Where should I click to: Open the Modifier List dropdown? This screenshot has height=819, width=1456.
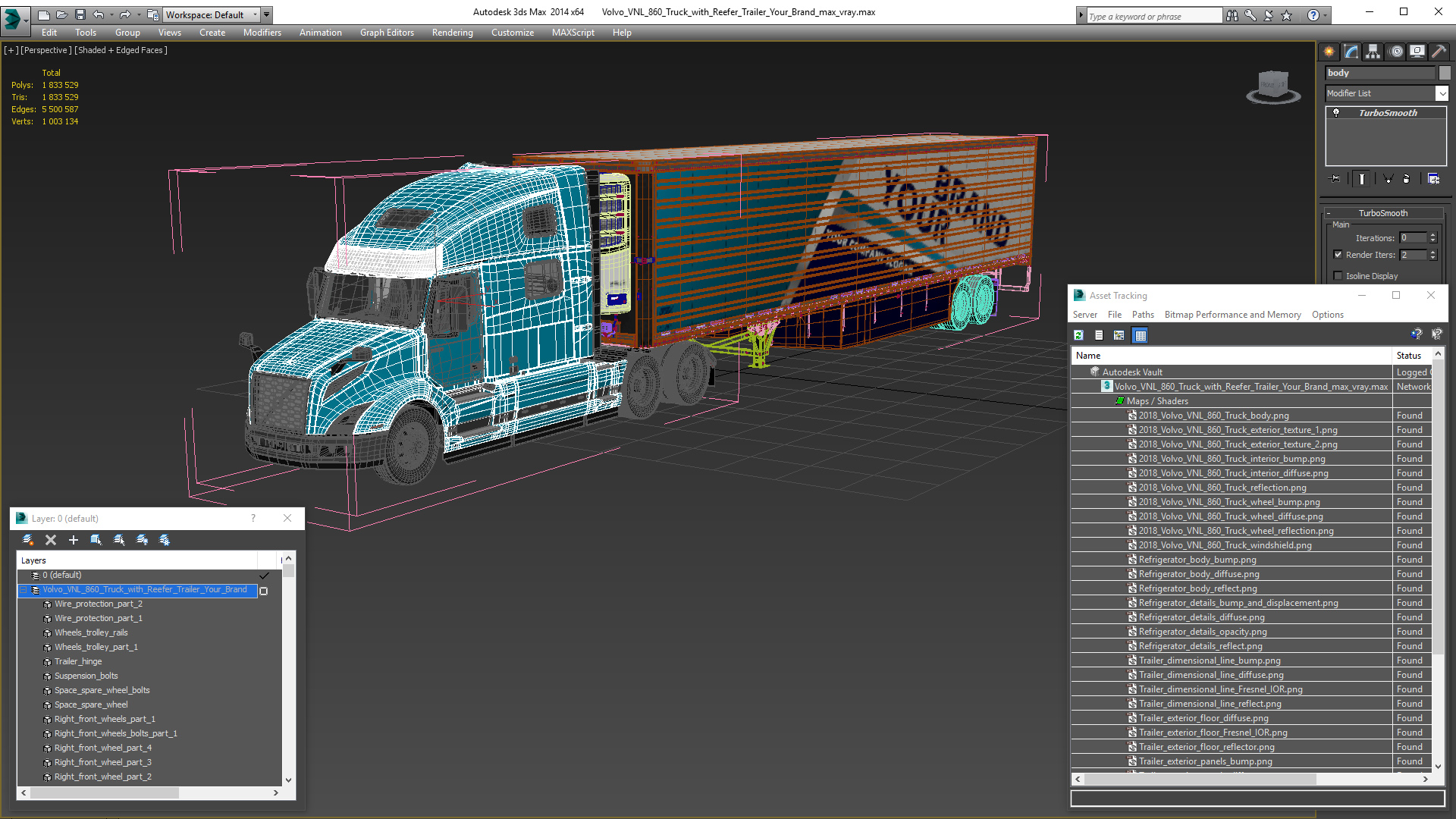[1442, 93]
